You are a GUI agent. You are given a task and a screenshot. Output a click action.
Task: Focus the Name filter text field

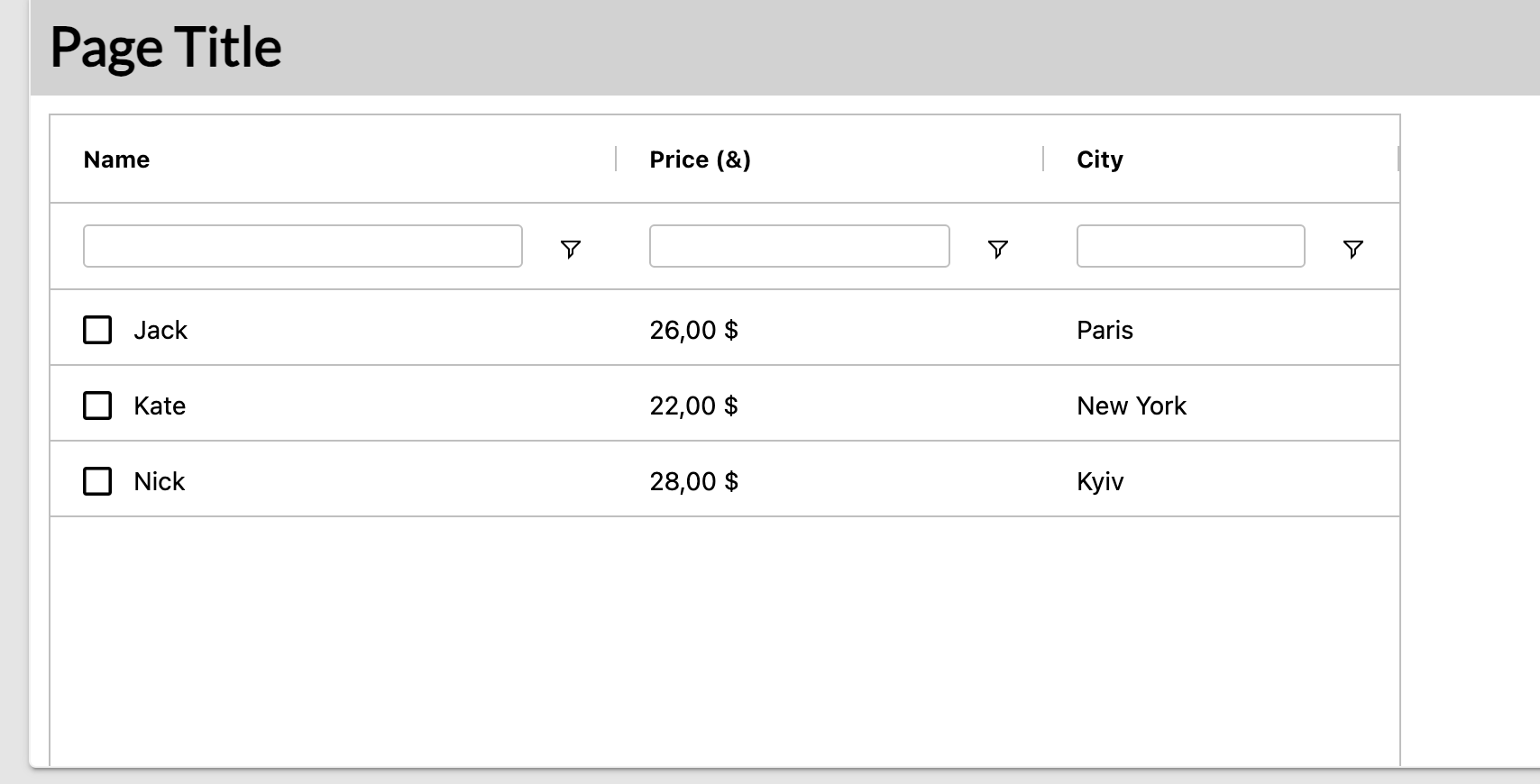click(x=303, y=246)
